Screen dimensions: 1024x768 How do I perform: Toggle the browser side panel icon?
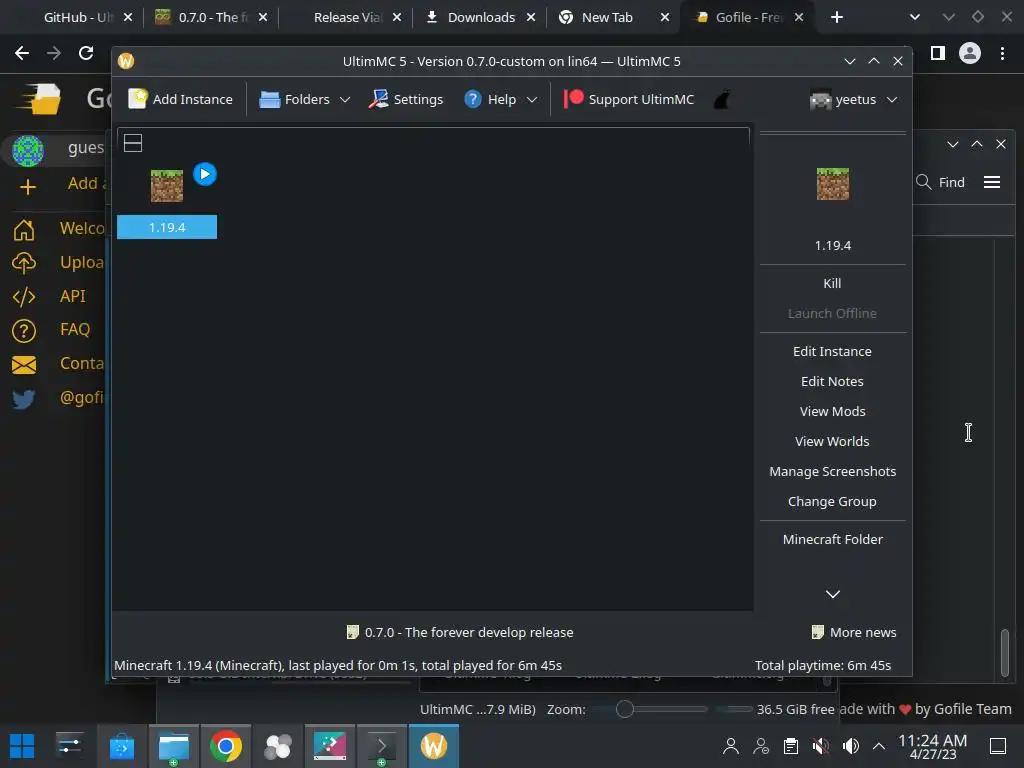tap(937, 53)
